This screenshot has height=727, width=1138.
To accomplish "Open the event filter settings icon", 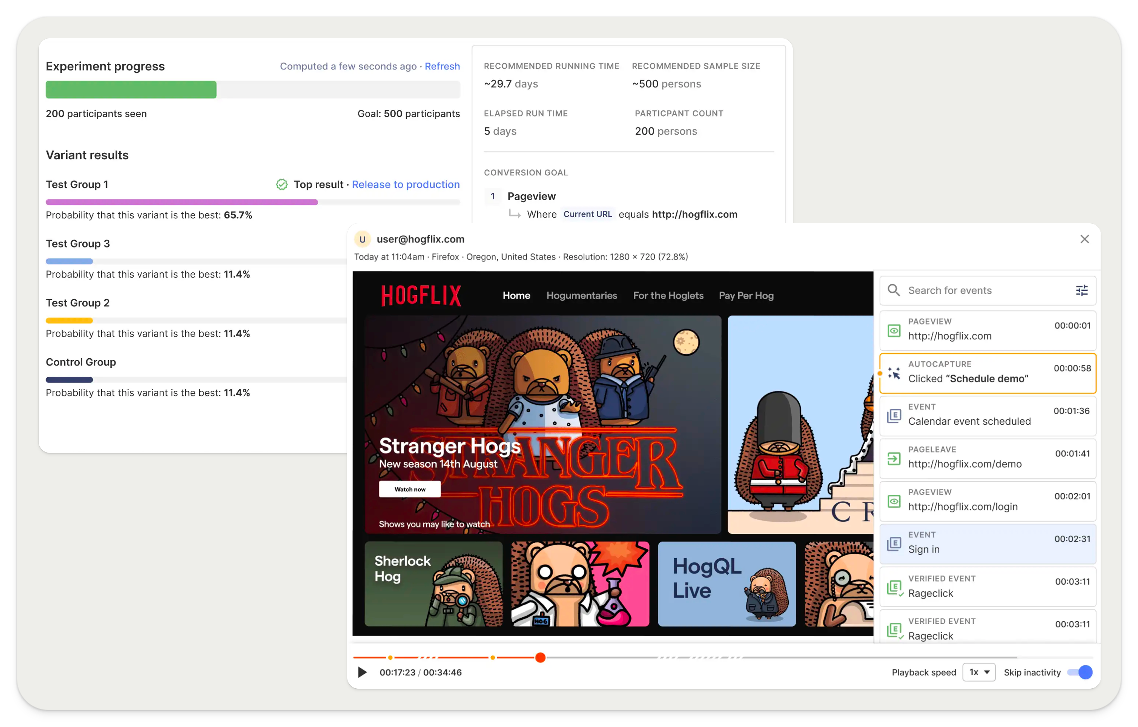I will pyautogui.click(x=1081, y=291).
